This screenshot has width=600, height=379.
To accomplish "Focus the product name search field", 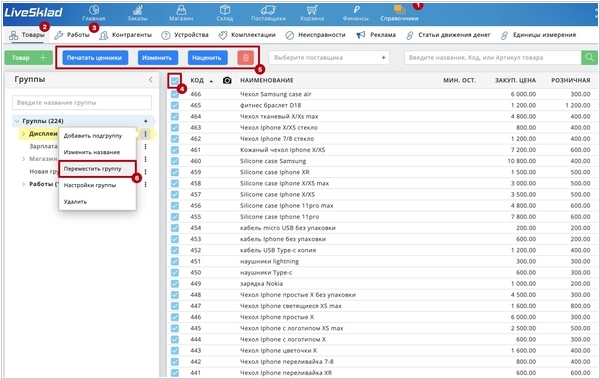I will pos(493,58).
